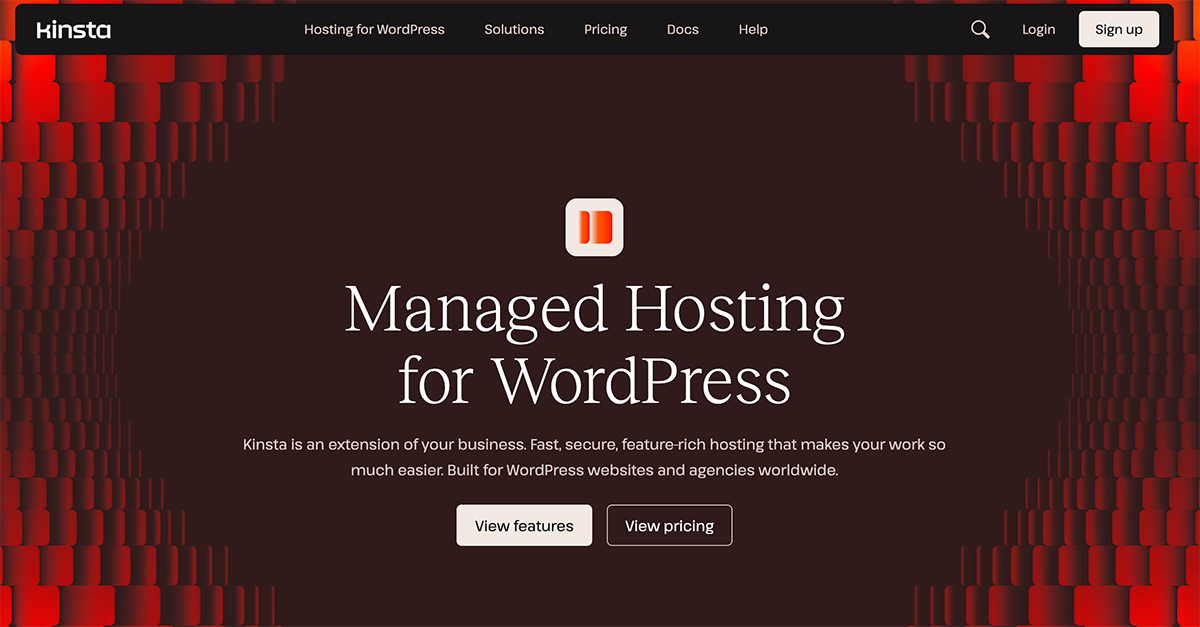Open the Hosting for WordPress menu

(374, 30)
